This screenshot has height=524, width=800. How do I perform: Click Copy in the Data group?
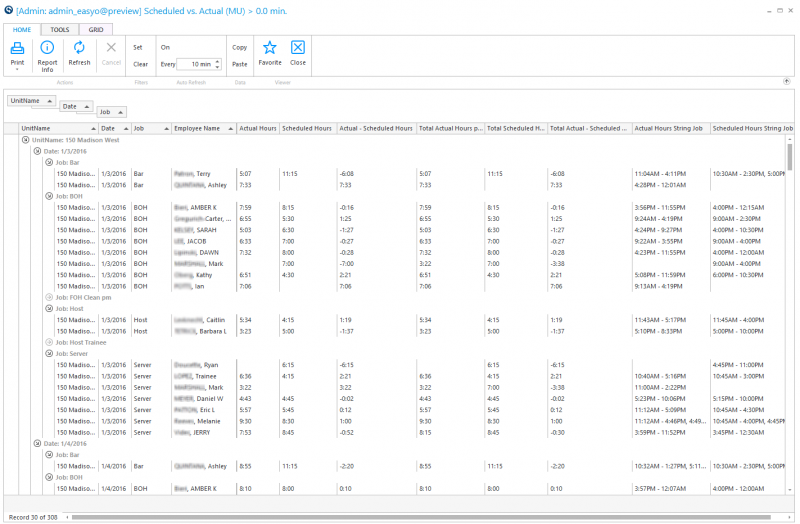239,47
